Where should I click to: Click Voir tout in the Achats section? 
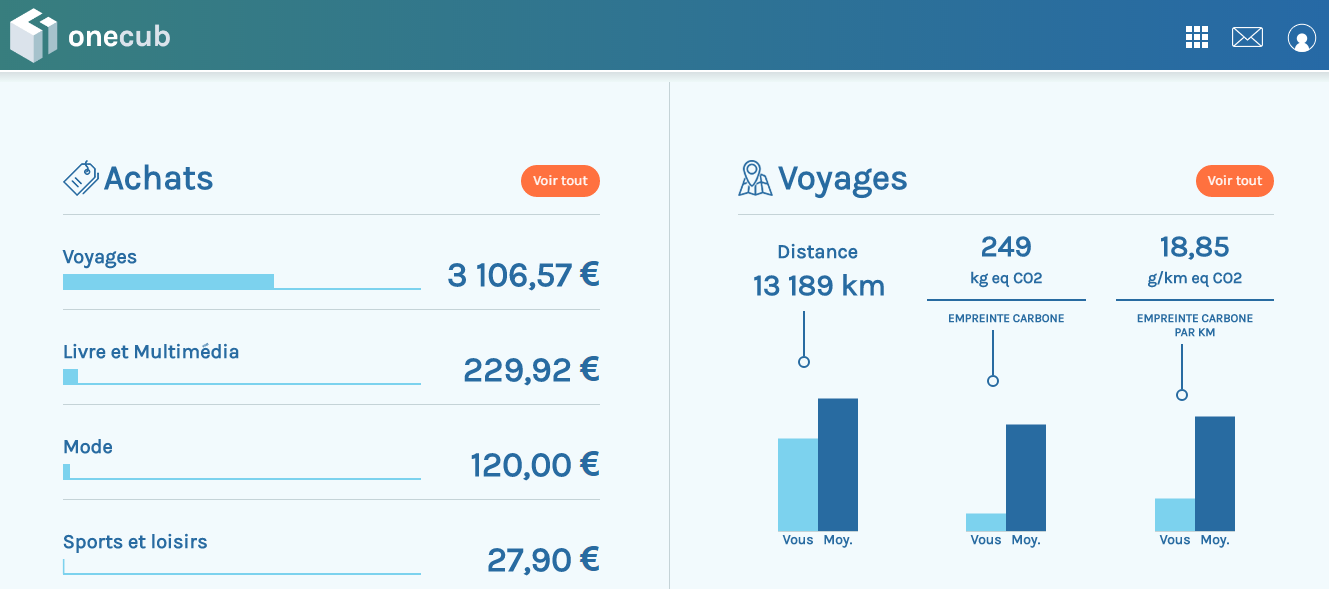point(560,181)
